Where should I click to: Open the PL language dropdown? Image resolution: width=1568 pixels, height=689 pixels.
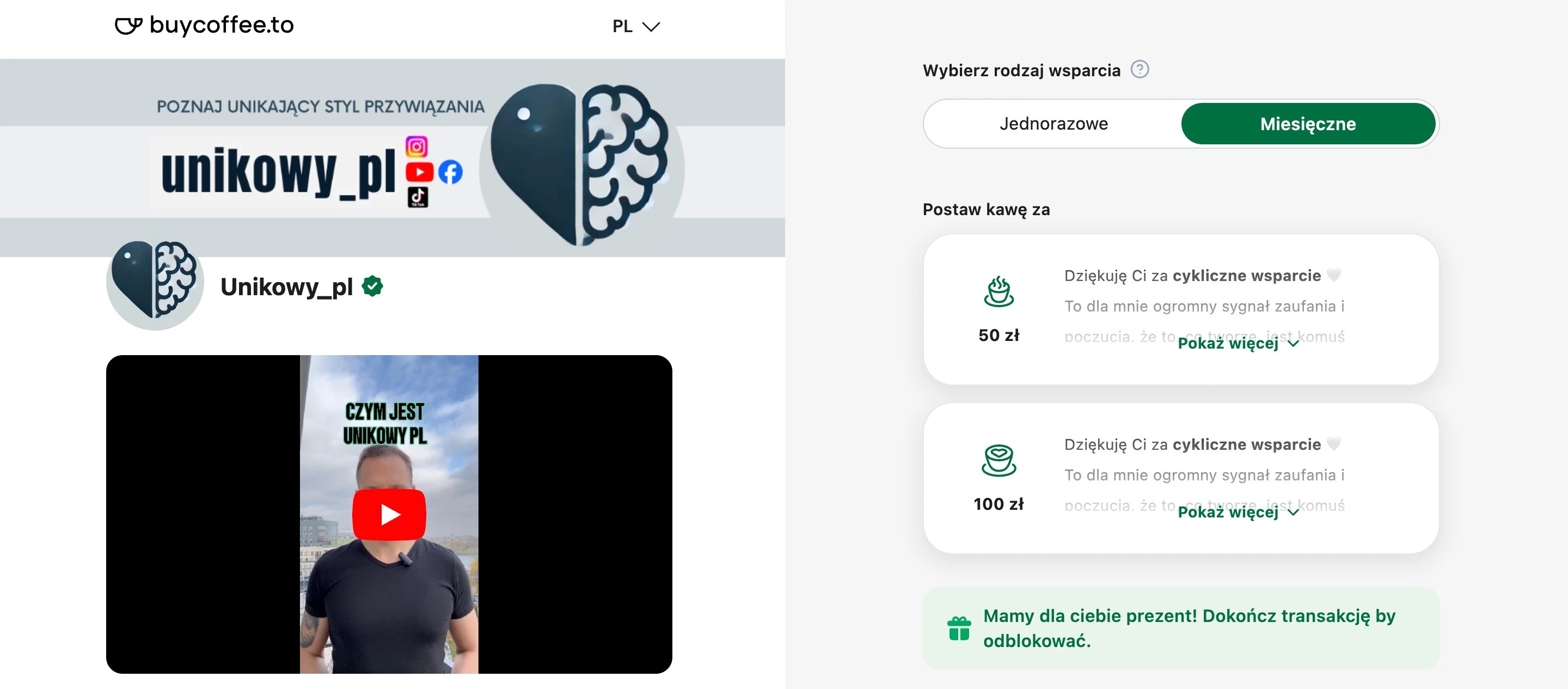pos(636,26)
